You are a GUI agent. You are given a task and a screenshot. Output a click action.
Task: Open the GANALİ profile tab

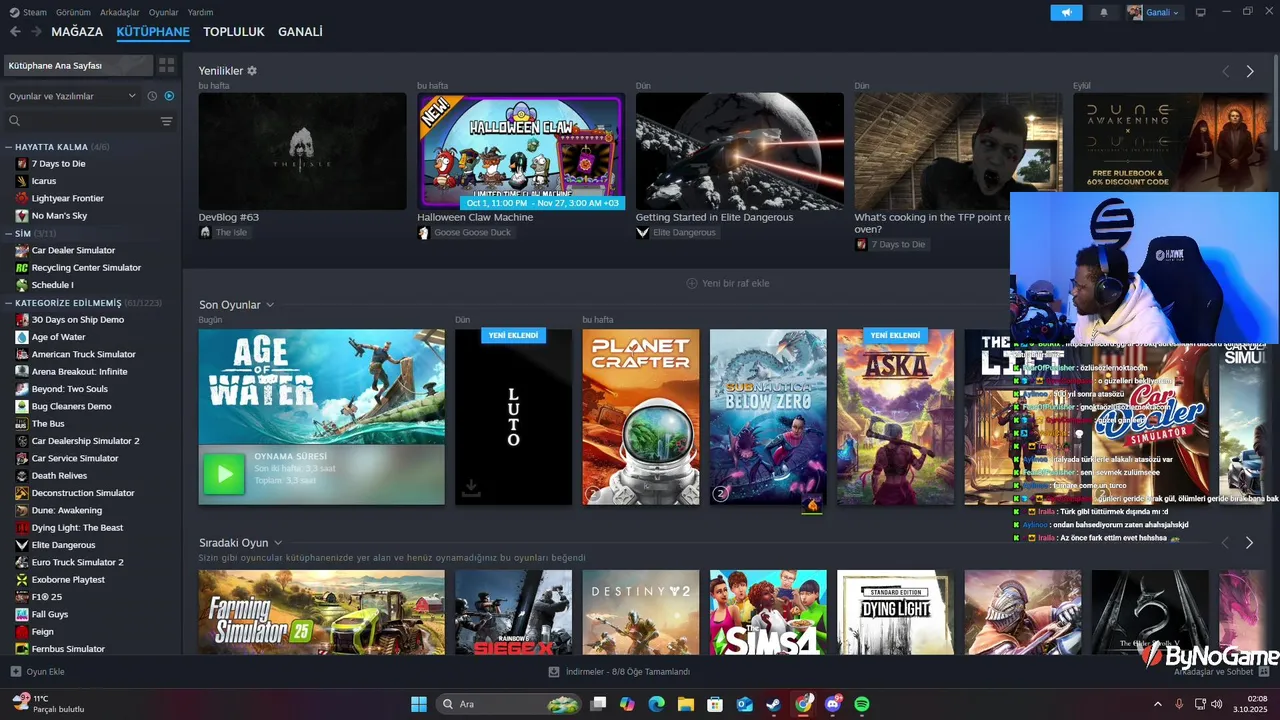point(300,32)
